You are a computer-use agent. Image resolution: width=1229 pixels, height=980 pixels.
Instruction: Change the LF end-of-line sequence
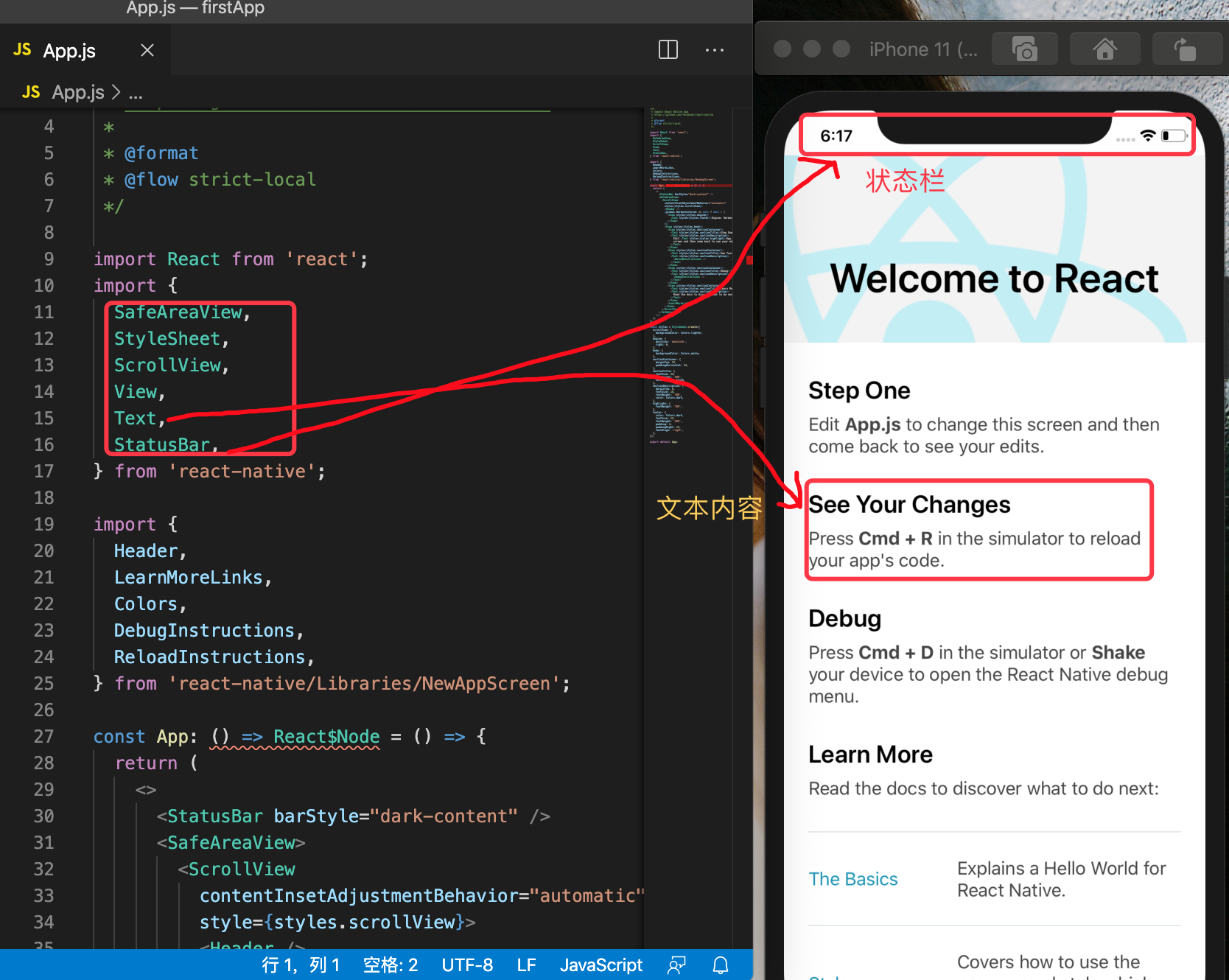click(x=526, y=965)
